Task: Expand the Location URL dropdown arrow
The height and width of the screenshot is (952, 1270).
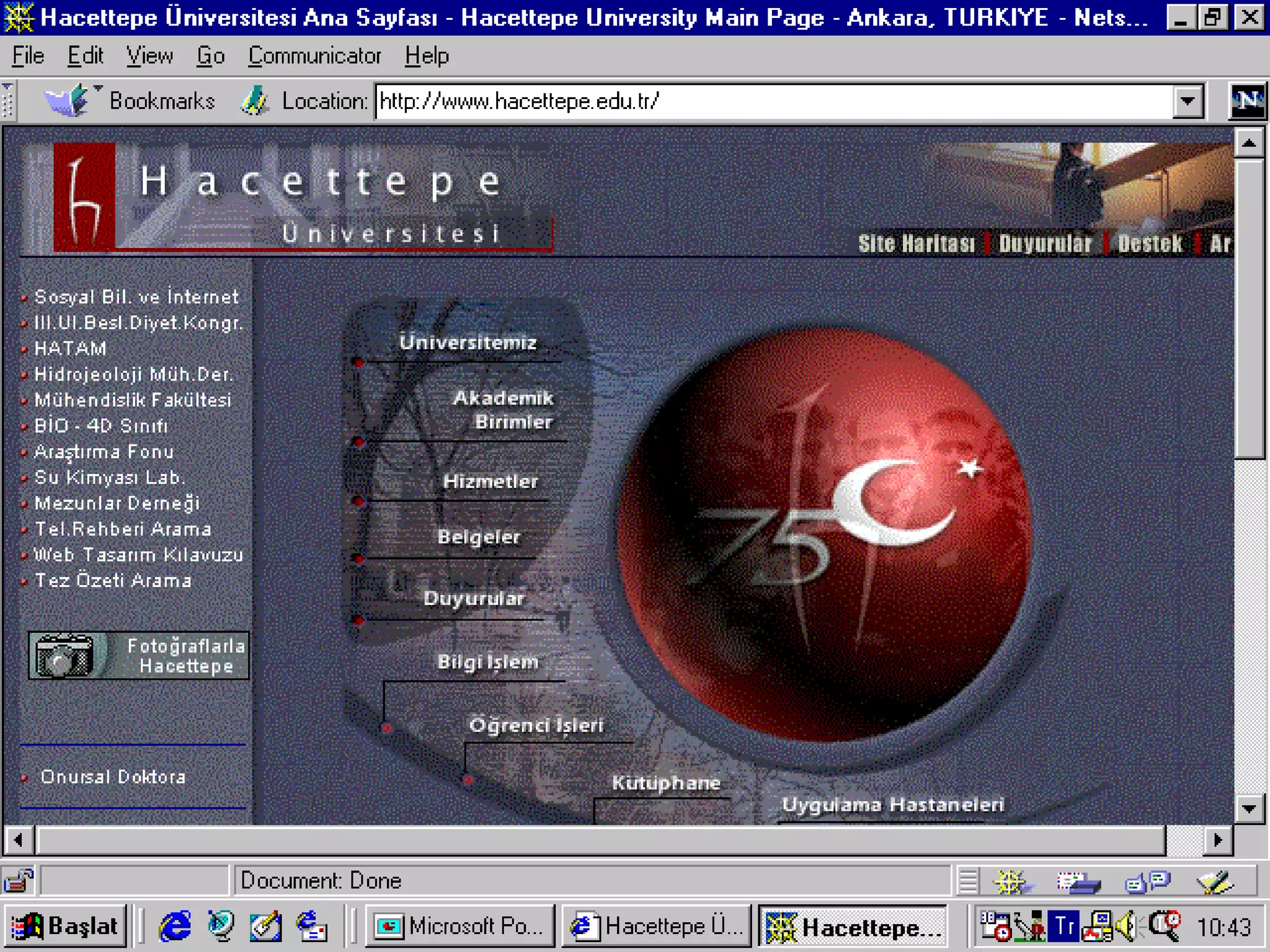Action: coord(1188,101)
